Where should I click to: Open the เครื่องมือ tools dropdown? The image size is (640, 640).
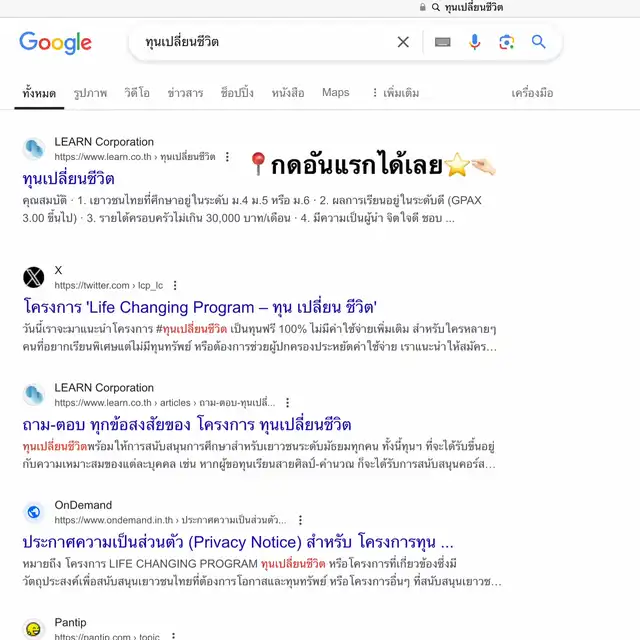(532, 93)
